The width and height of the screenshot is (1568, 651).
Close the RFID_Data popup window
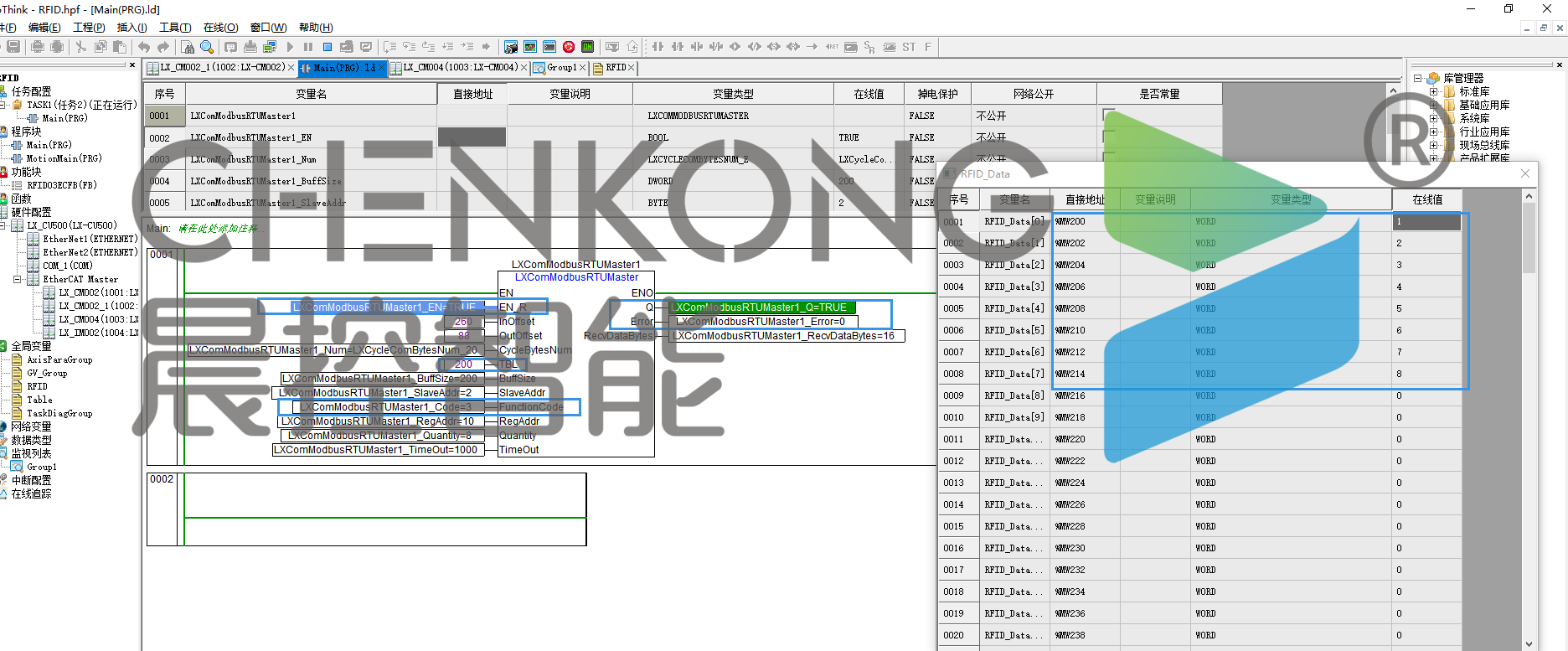(x=1525, y=173)
